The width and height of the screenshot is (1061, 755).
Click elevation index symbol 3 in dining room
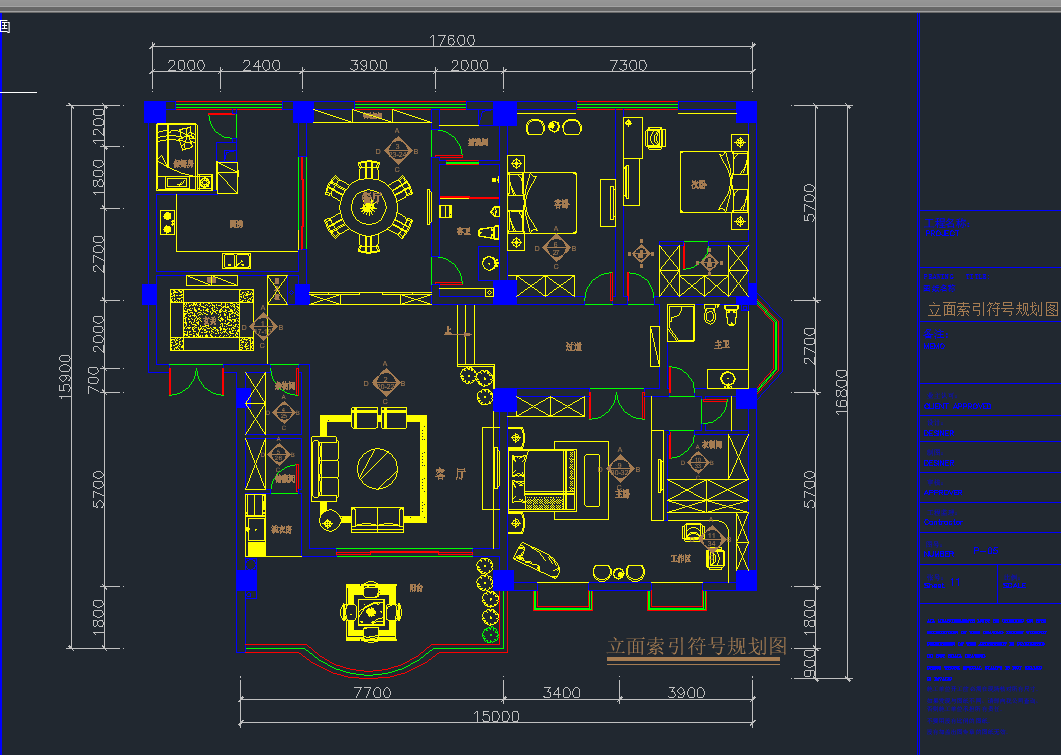point(397,151)
